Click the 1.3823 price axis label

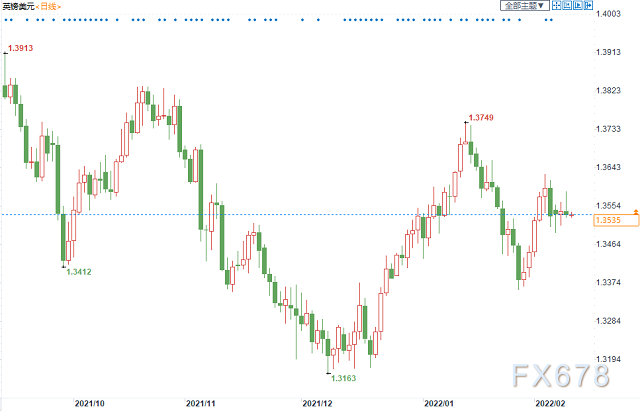coord(608,91)
